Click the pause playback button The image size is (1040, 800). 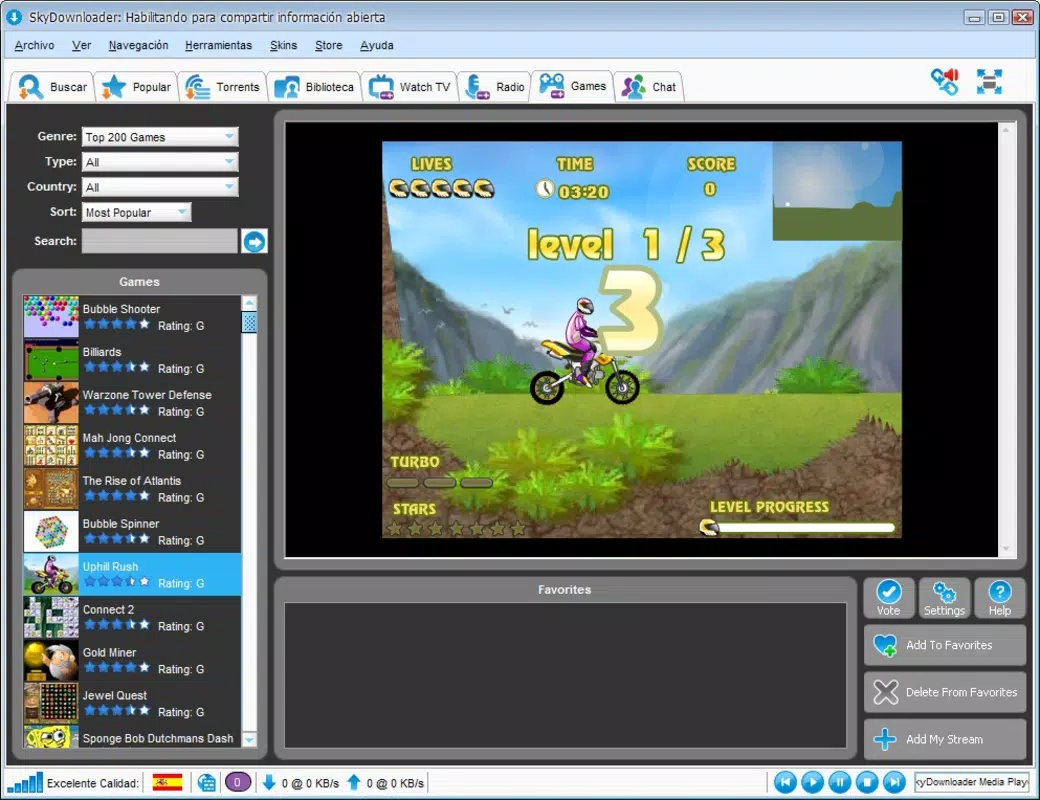(839, 783)
